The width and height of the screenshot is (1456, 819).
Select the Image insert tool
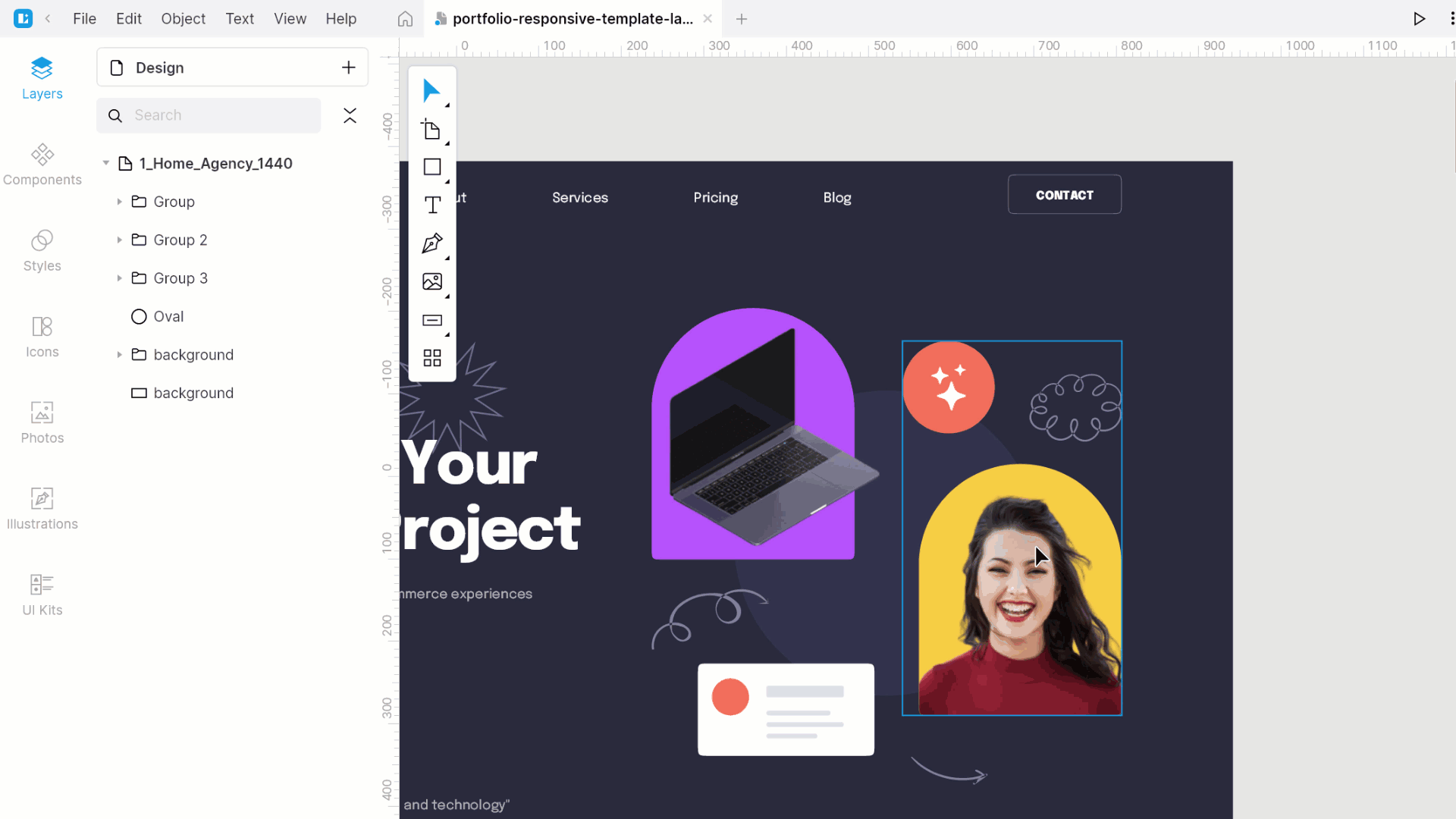coord(432,281)
